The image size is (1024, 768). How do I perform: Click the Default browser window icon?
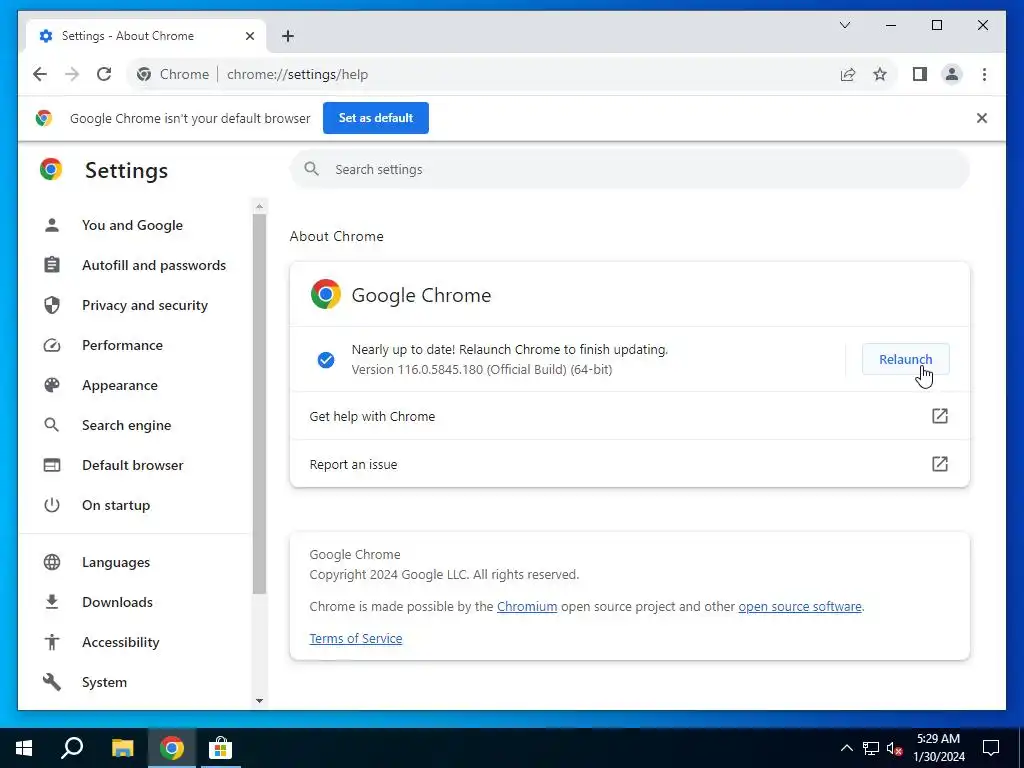(x=52, y=465)
